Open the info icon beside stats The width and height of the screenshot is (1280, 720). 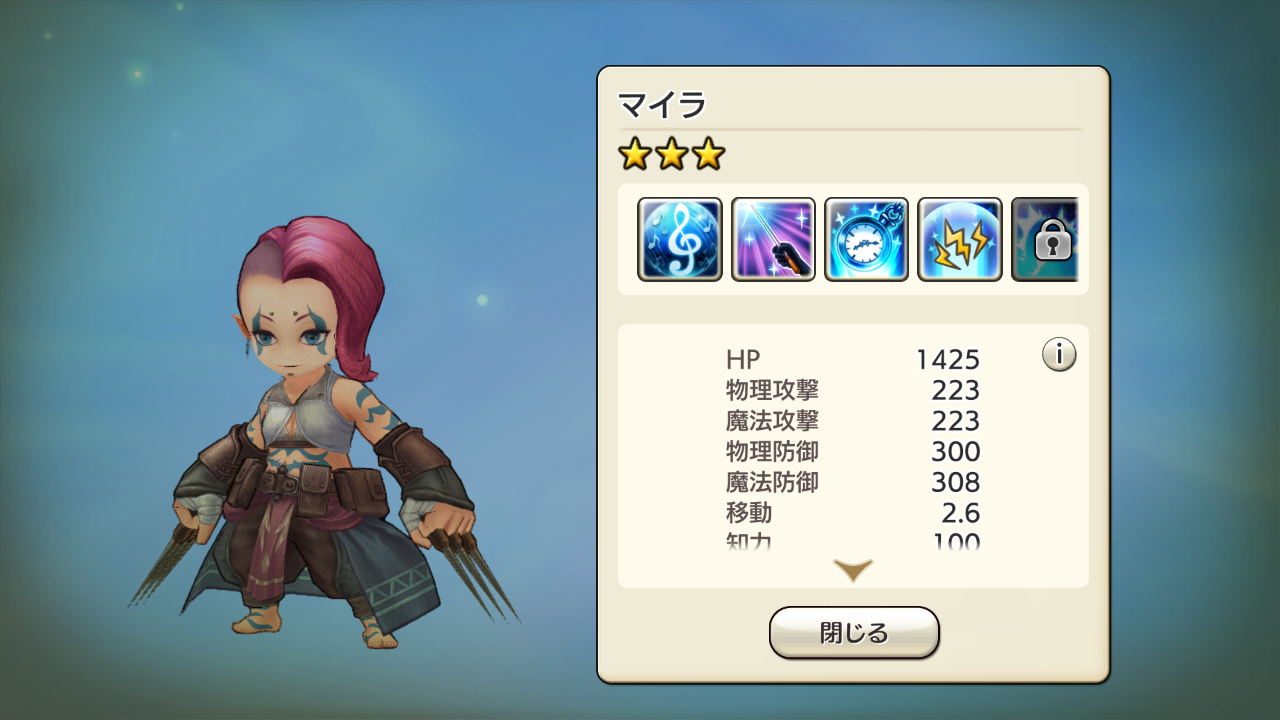tap(1059, 354)
